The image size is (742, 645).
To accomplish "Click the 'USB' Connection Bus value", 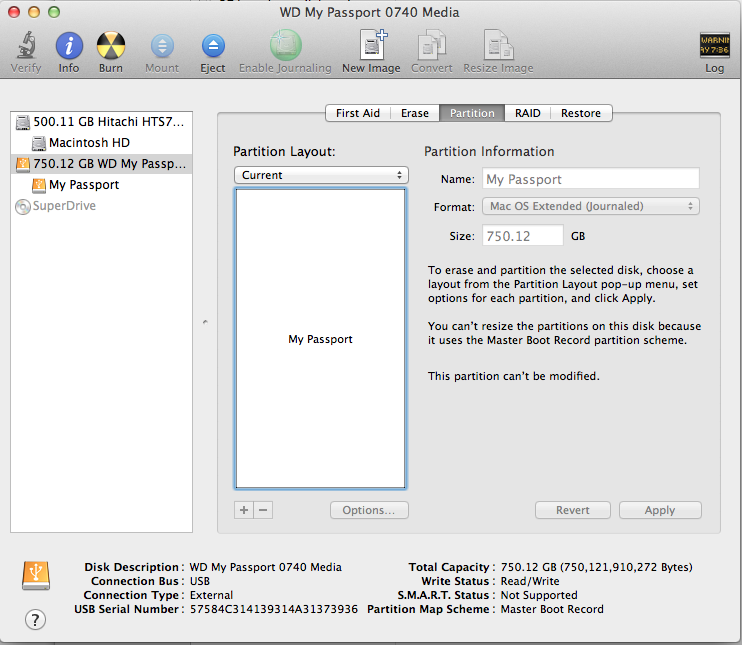I will (x=200, y=581).
